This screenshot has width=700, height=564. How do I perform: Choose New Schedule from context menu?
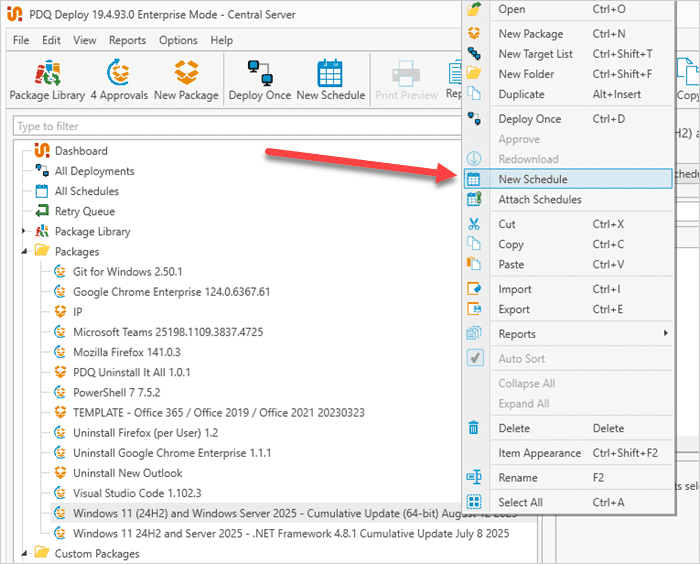point(568,179)
